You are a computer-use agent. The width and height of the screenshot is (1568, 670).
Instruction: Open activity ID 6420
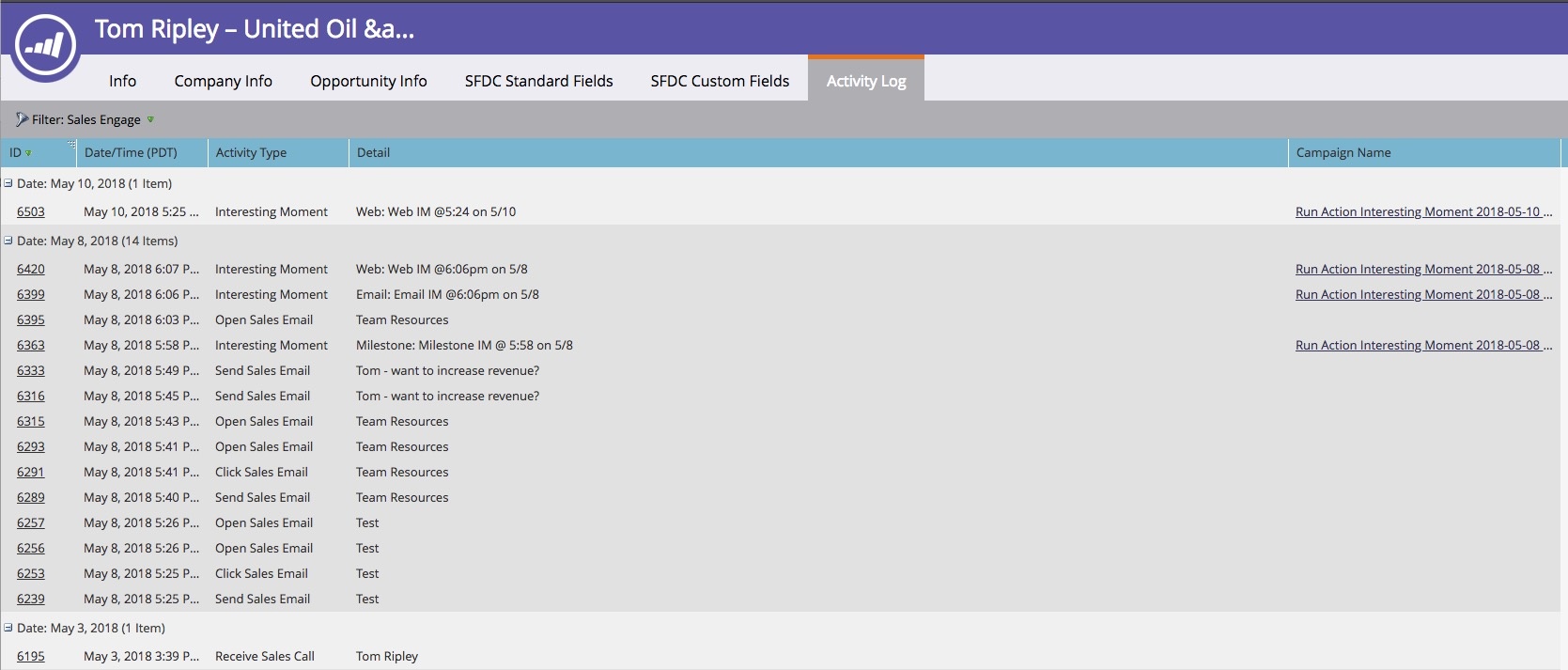click(x=31, y=269)
